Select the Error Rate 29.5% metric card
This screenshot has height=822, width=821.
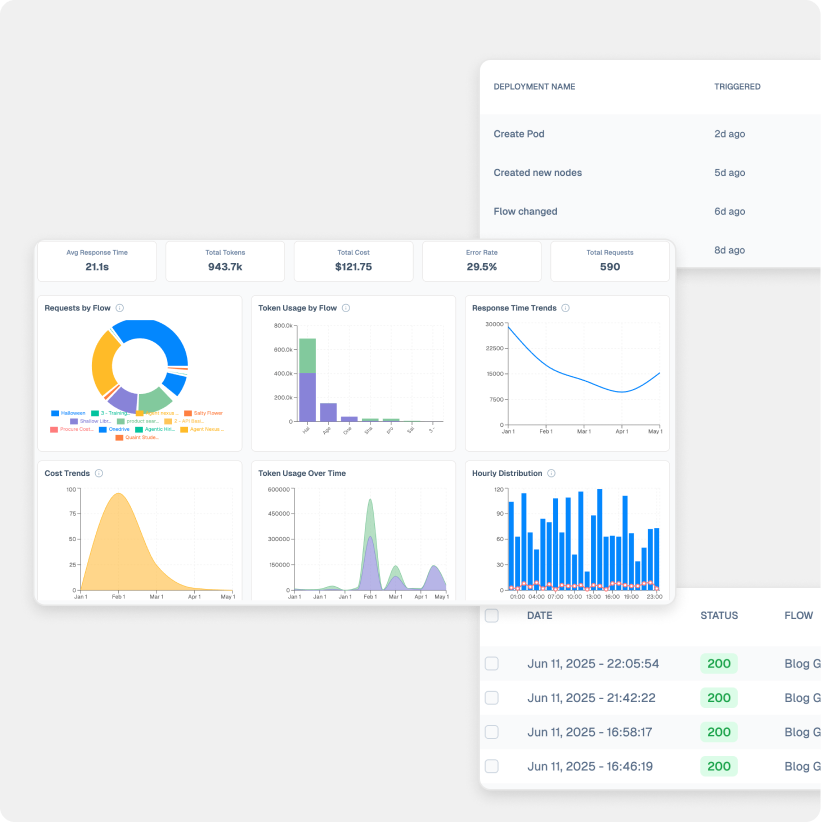[x=482, y=261]
